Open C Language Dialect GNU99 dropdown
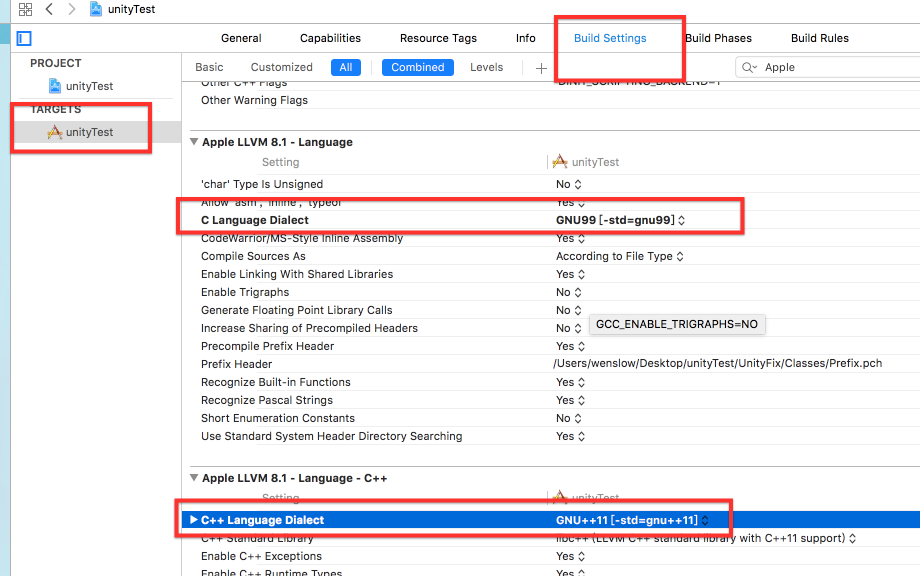This screenshot has height=576, width=920. 620,220
